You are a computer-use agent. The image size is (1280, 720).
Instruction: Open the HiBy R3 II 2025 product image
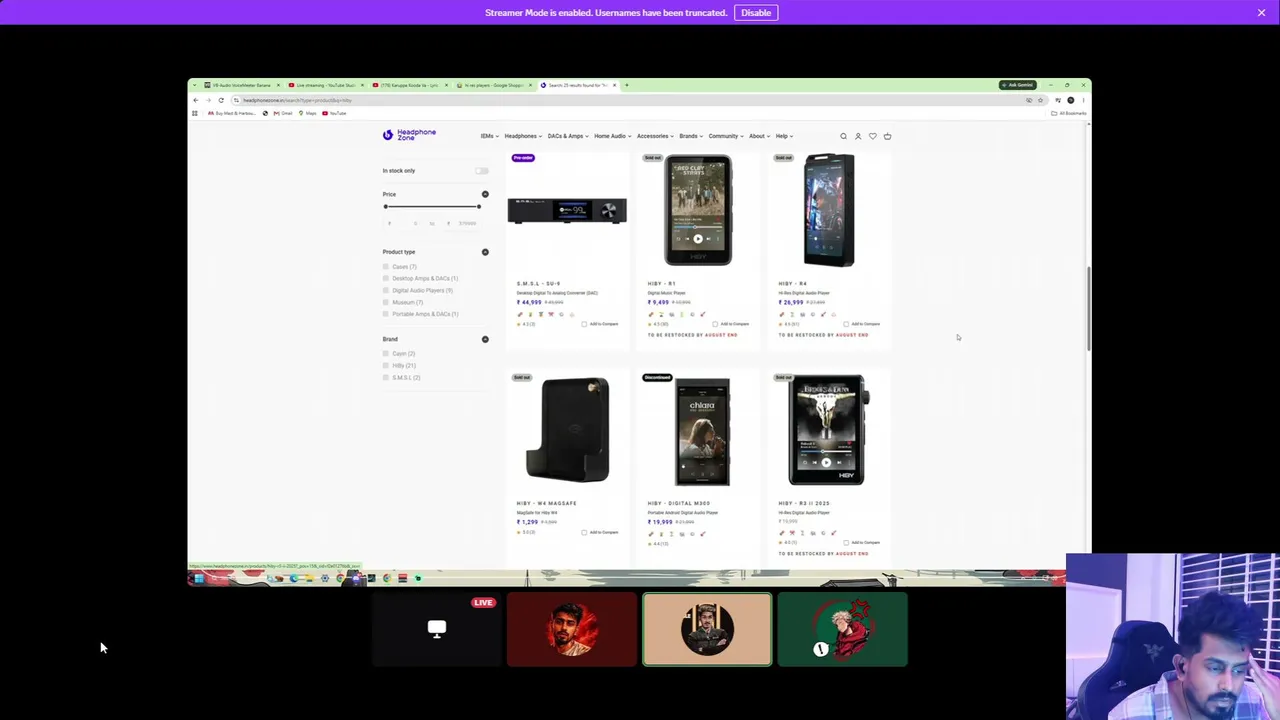[828, 430]
